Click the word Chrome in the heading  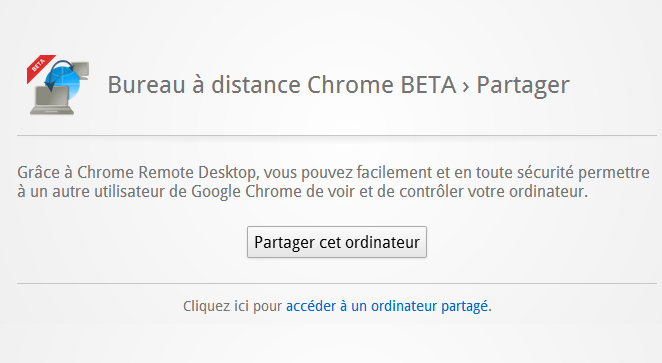tap(350, 85)
